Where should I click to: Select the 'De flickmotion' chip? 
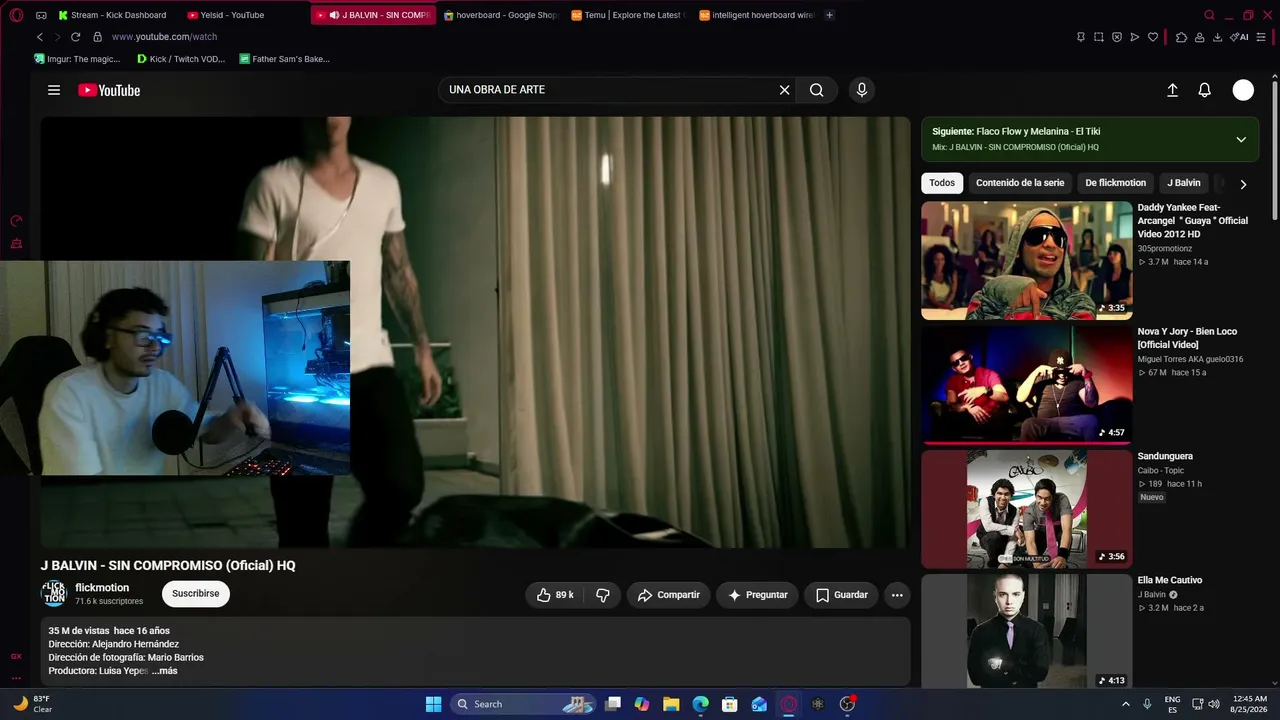tap(1116, 183)
